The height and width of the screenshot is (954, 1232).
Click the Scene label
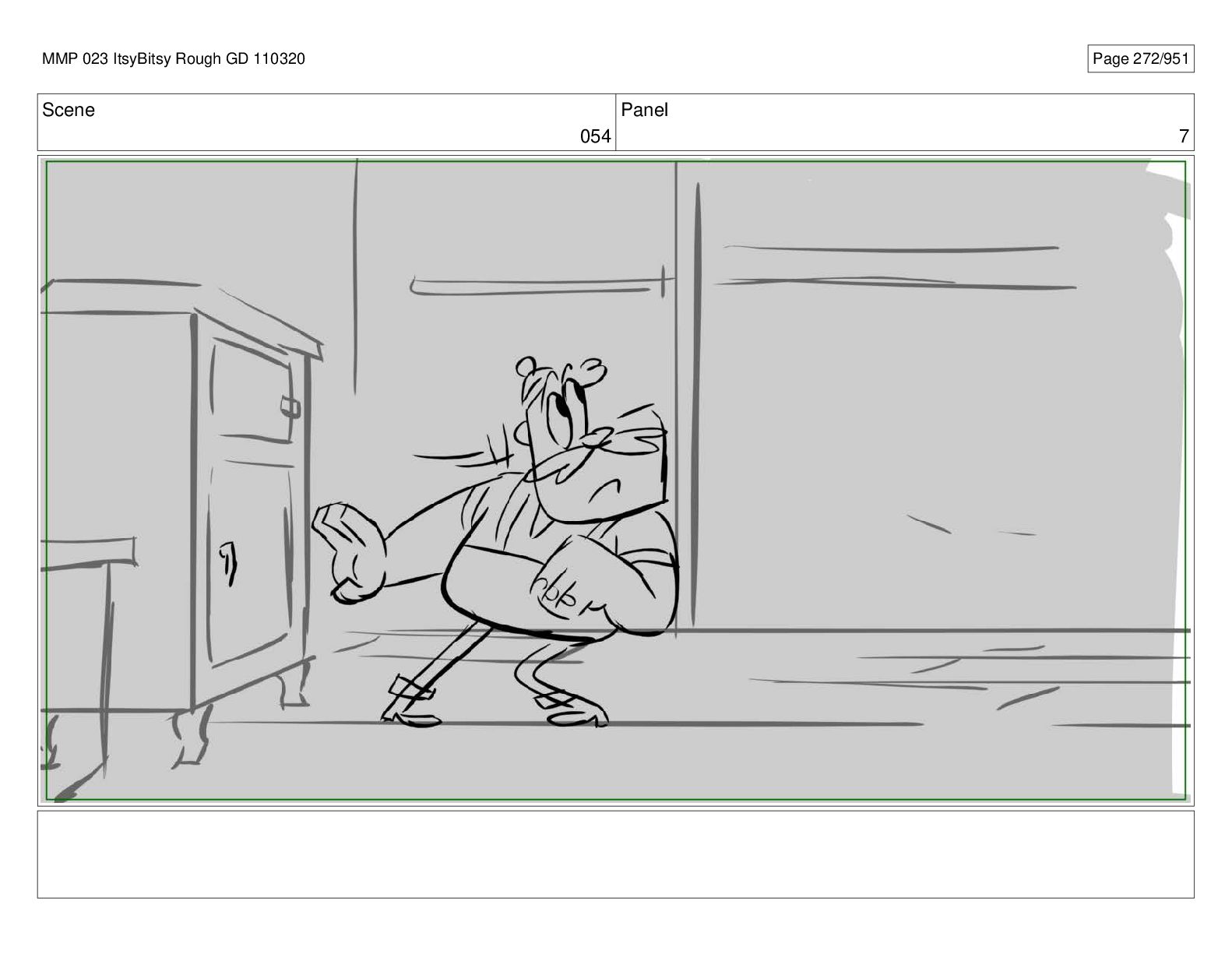click(69, 110)
